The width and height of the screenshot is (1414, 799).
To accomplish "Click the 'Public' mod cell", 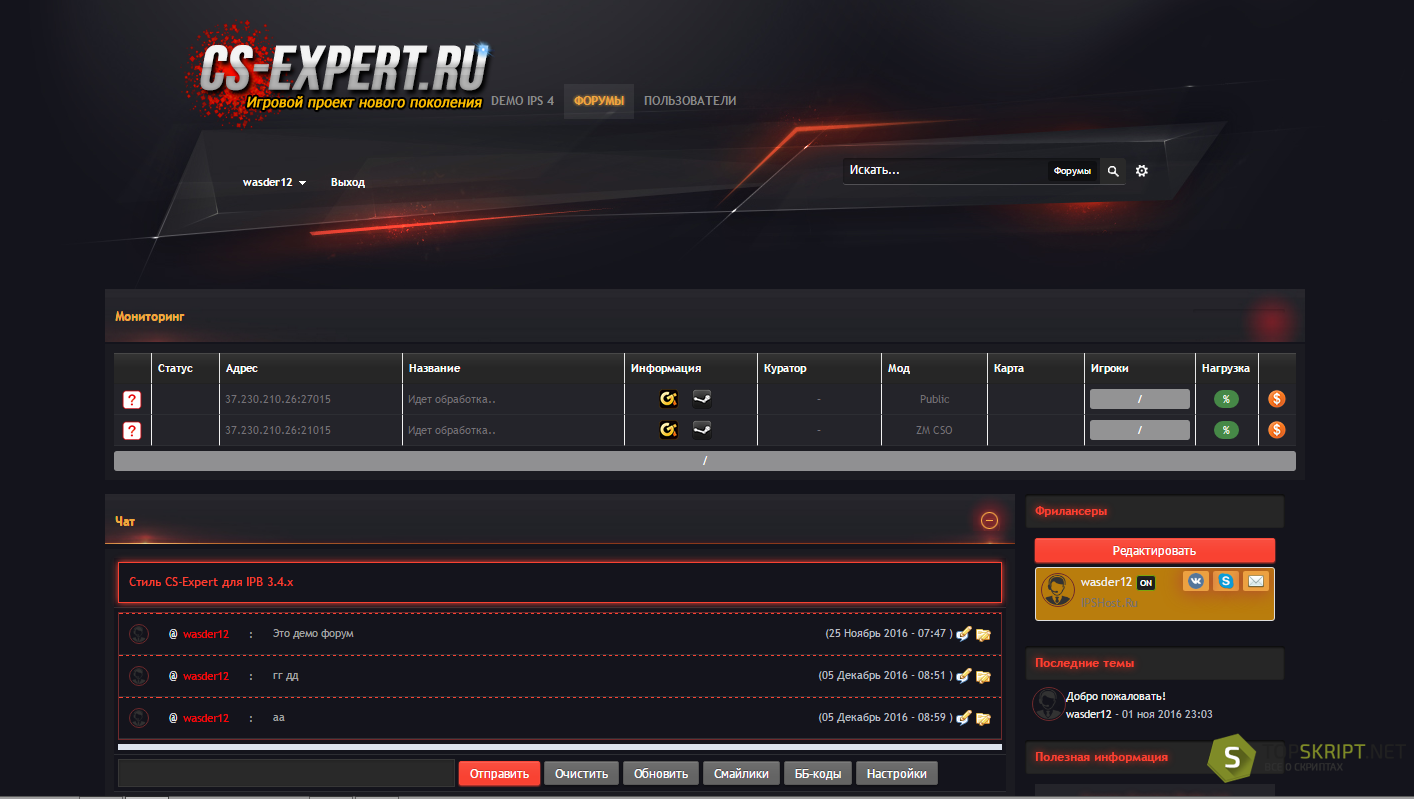I will point(935,399).
